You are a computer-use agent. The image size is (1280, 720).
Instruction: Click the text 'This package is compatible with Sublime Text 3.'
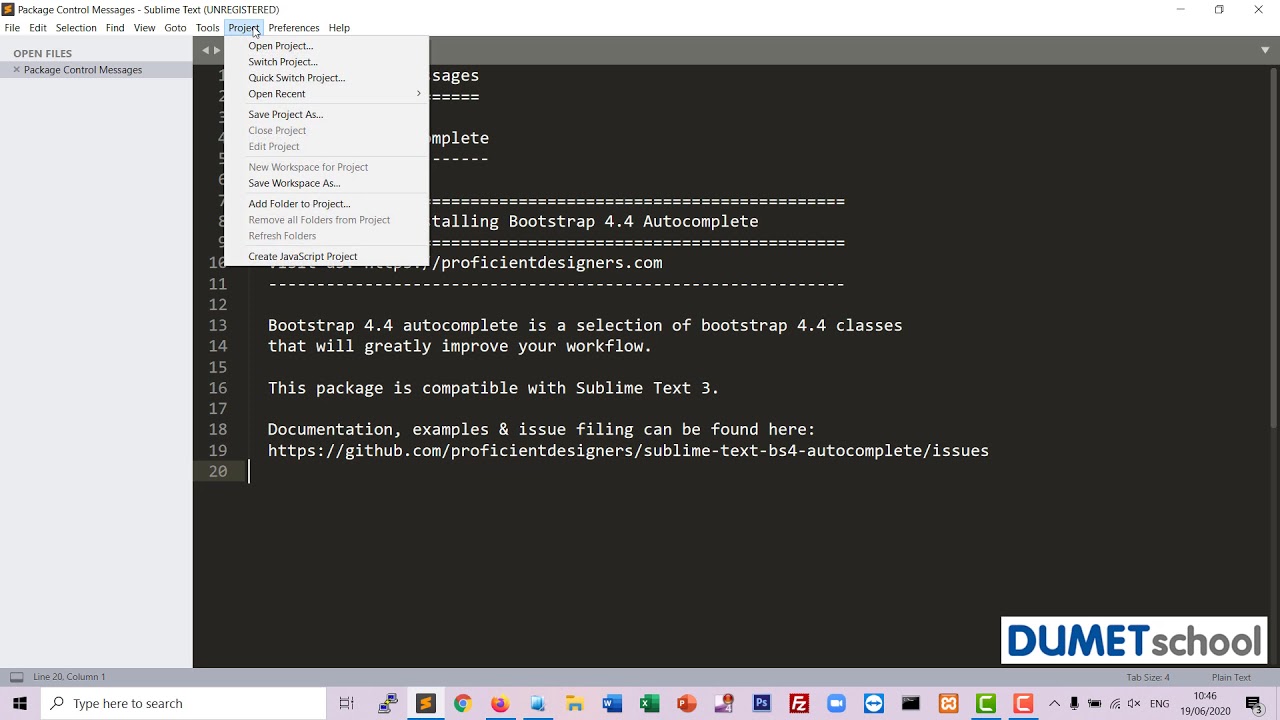click(x=493, y=388)
